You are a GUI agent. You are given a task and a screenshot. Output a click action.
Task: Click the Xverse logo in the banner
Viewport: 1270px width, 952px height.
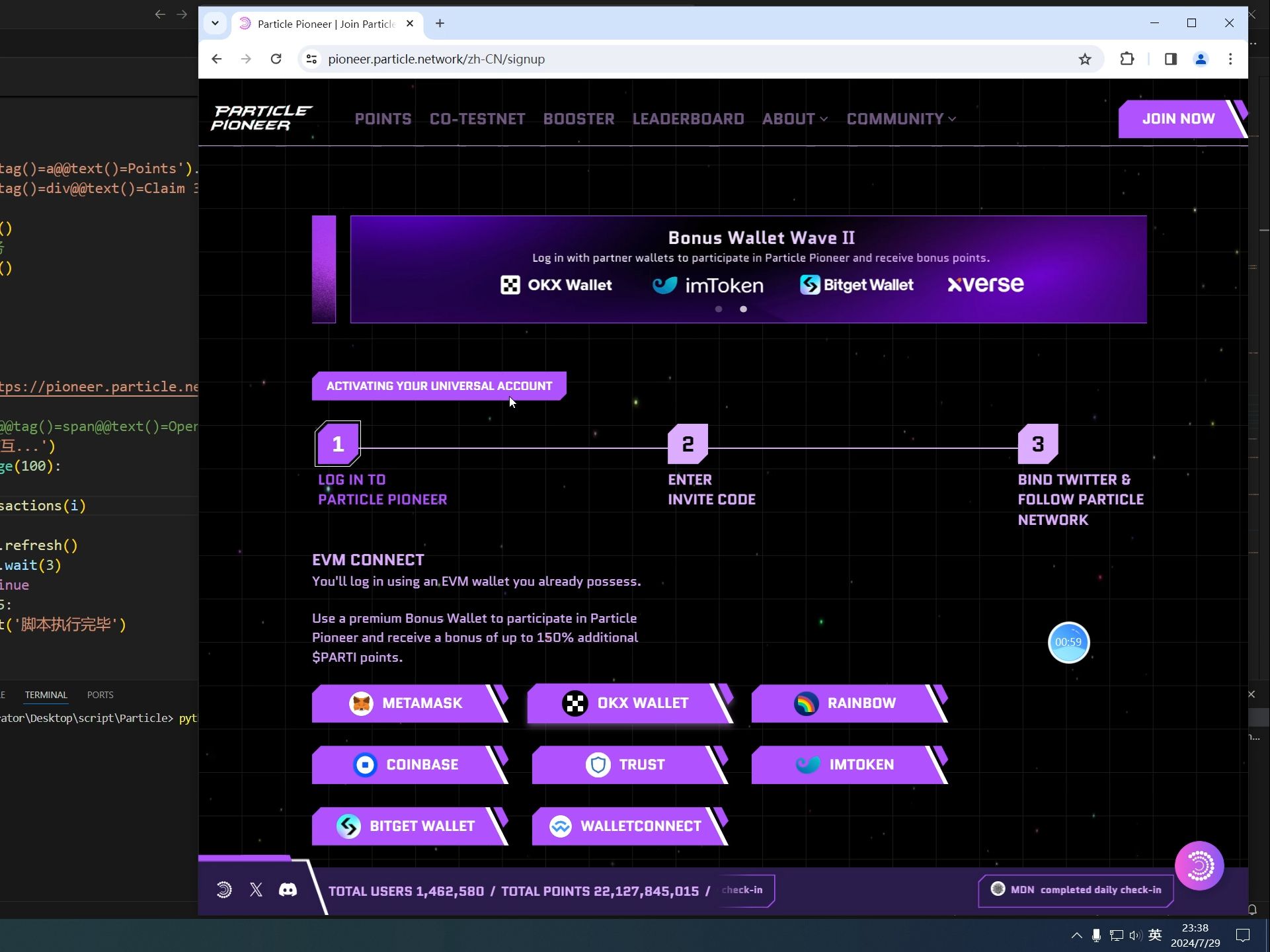tap(986, 284)
